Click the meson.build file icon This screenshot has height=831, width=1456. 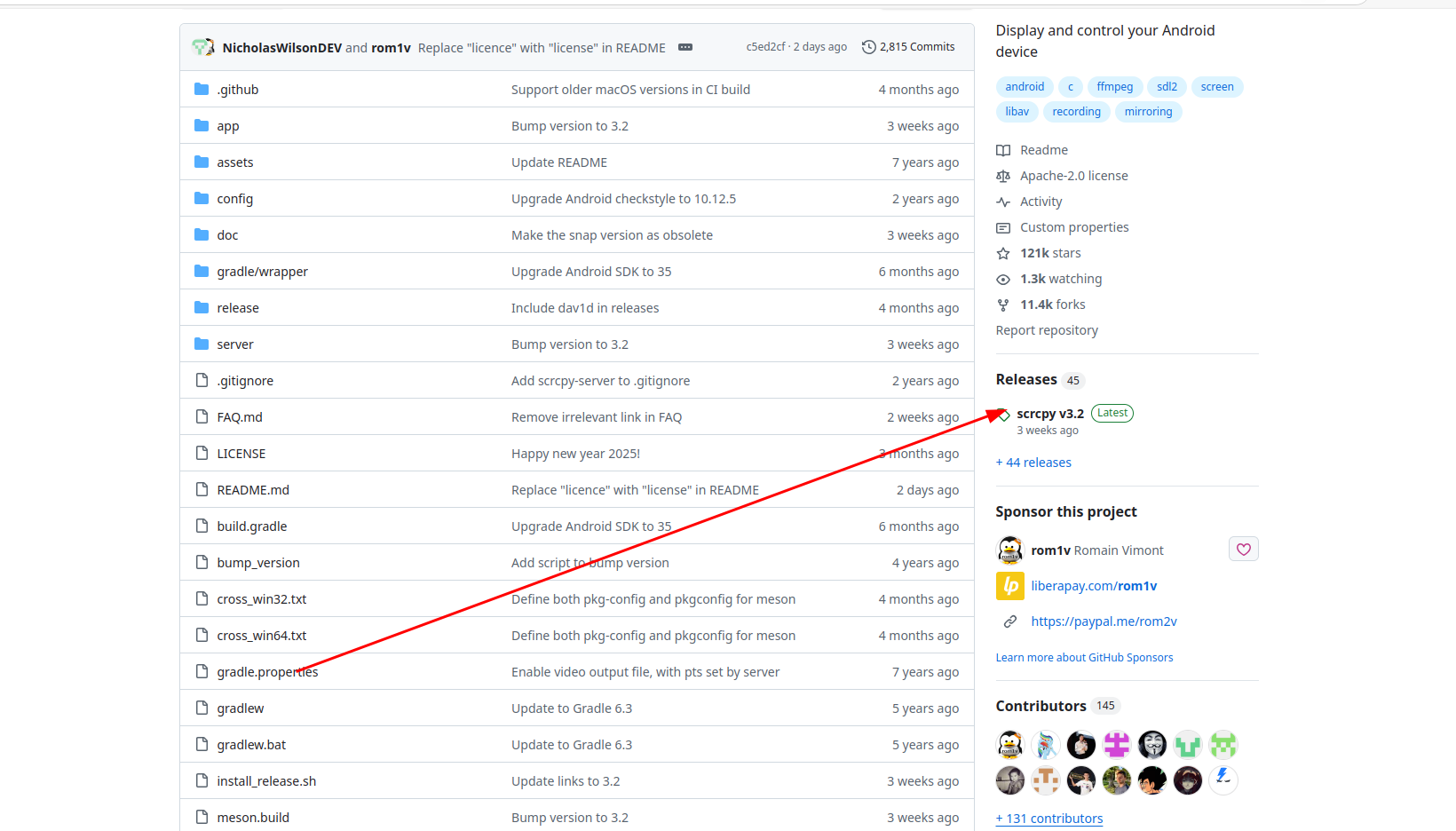(x=202, y=817)
